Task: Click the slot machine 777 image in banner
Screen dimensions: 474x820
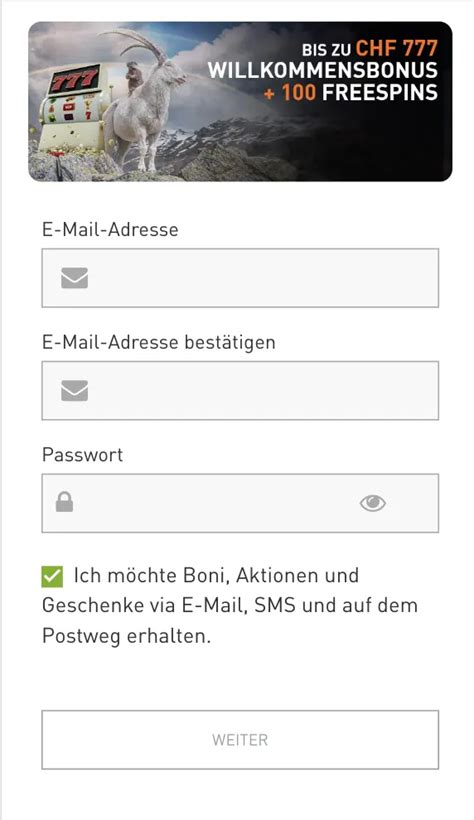Action: click(x=73, y=107)
